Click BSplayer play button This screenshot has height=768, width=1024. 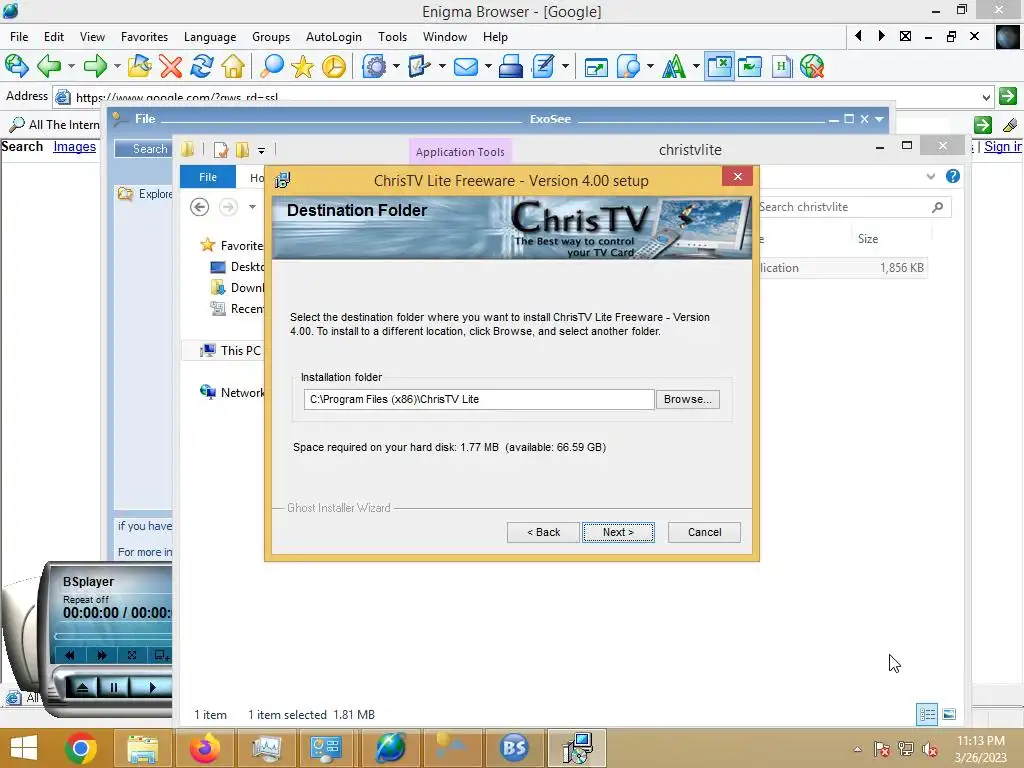[x=152, y=687]
